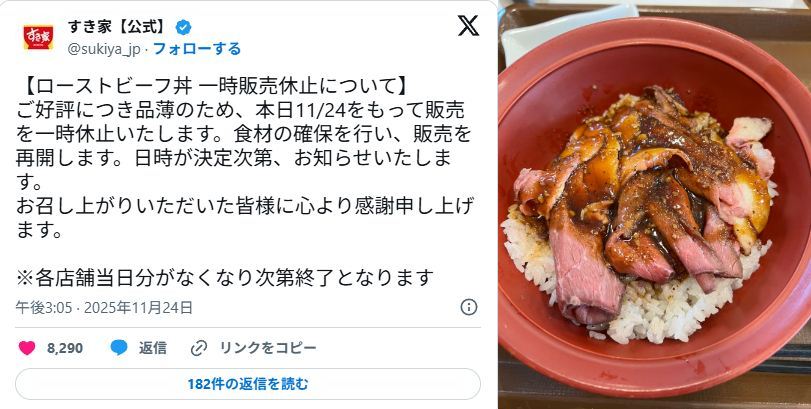This screenshot has width=811, height=409.
Task: Click the blue verified badge
Action: [183, 27]
